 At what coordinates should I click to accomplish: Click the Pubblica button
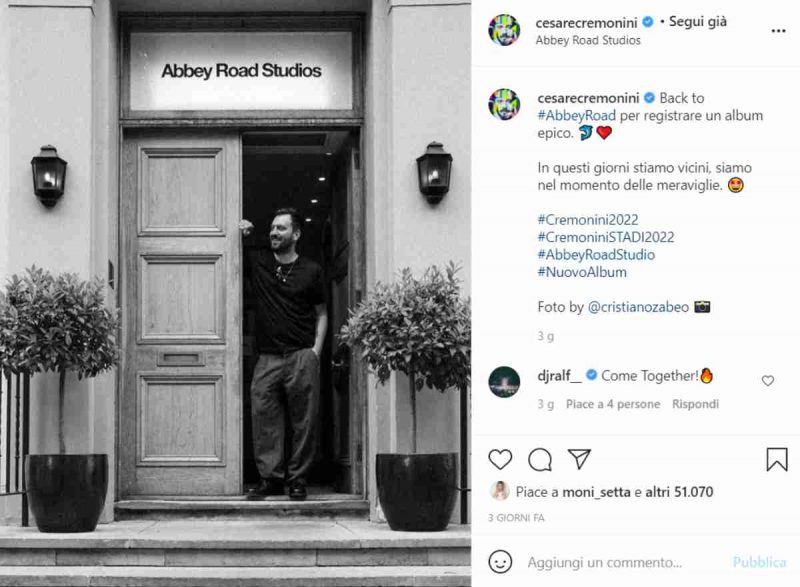[759, 562]
